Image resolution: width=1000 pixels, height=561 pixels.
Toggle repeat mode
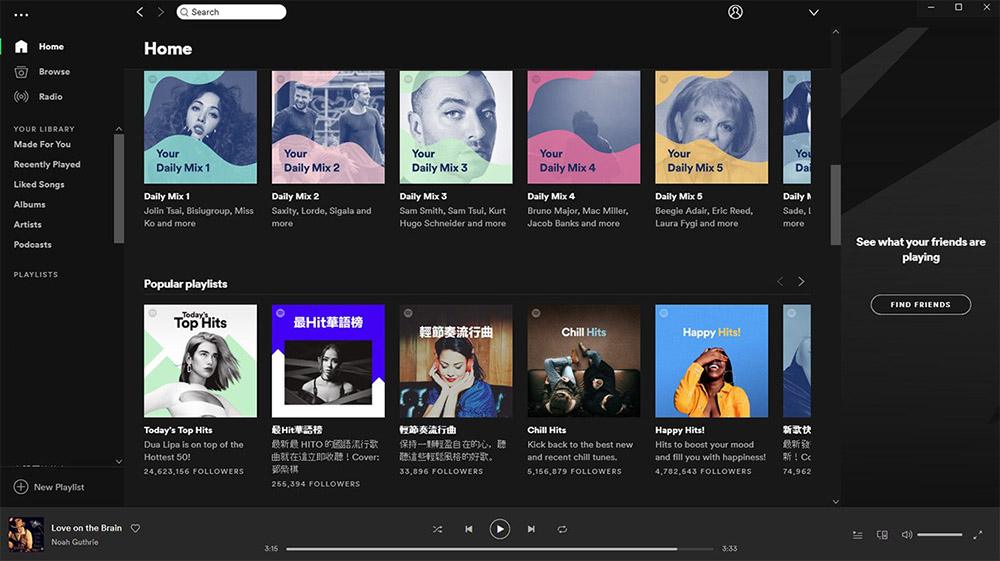(x=562, y=529)
